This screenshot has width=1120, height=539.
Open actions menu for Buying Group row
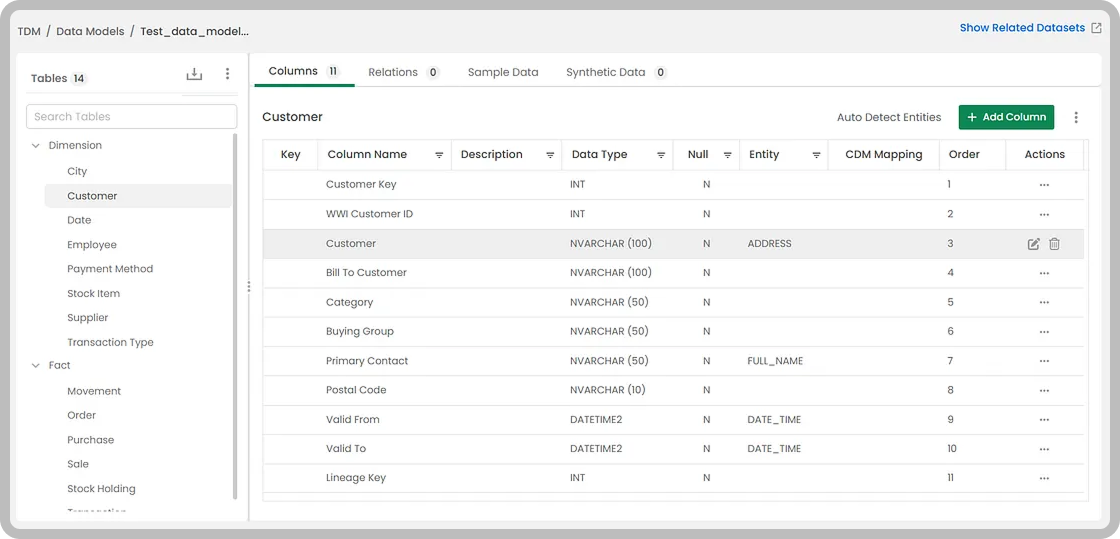pos(1044,332)
